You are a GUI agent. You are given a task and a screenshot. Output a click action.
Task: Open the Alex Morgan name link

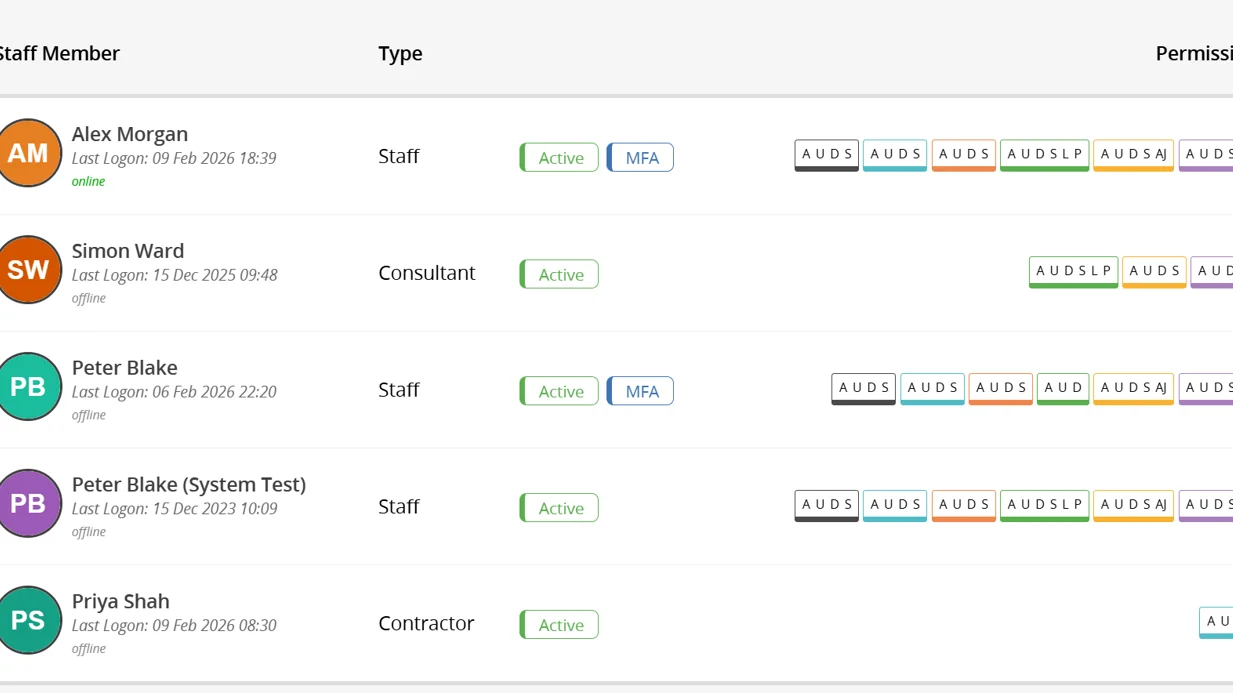[130, 134]
